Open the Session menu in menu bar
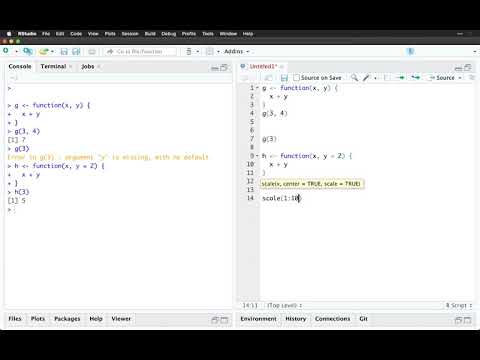The width and height of the screenshot is (480, 360). click(x=130, y=34)
